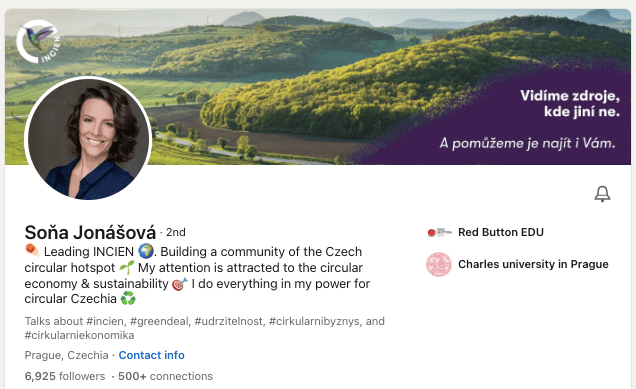Click the Prague, Czechia location text
The width and height of the screenshot is (636, 389).
click(x=67, y=355)
